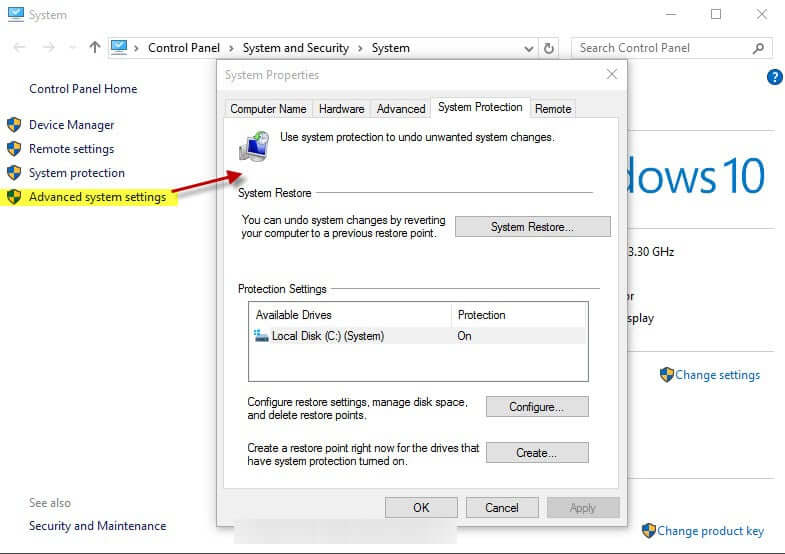Switch to the Hardware tab
This screenshot has height=554, width=785.
click(x=341, y=109)
